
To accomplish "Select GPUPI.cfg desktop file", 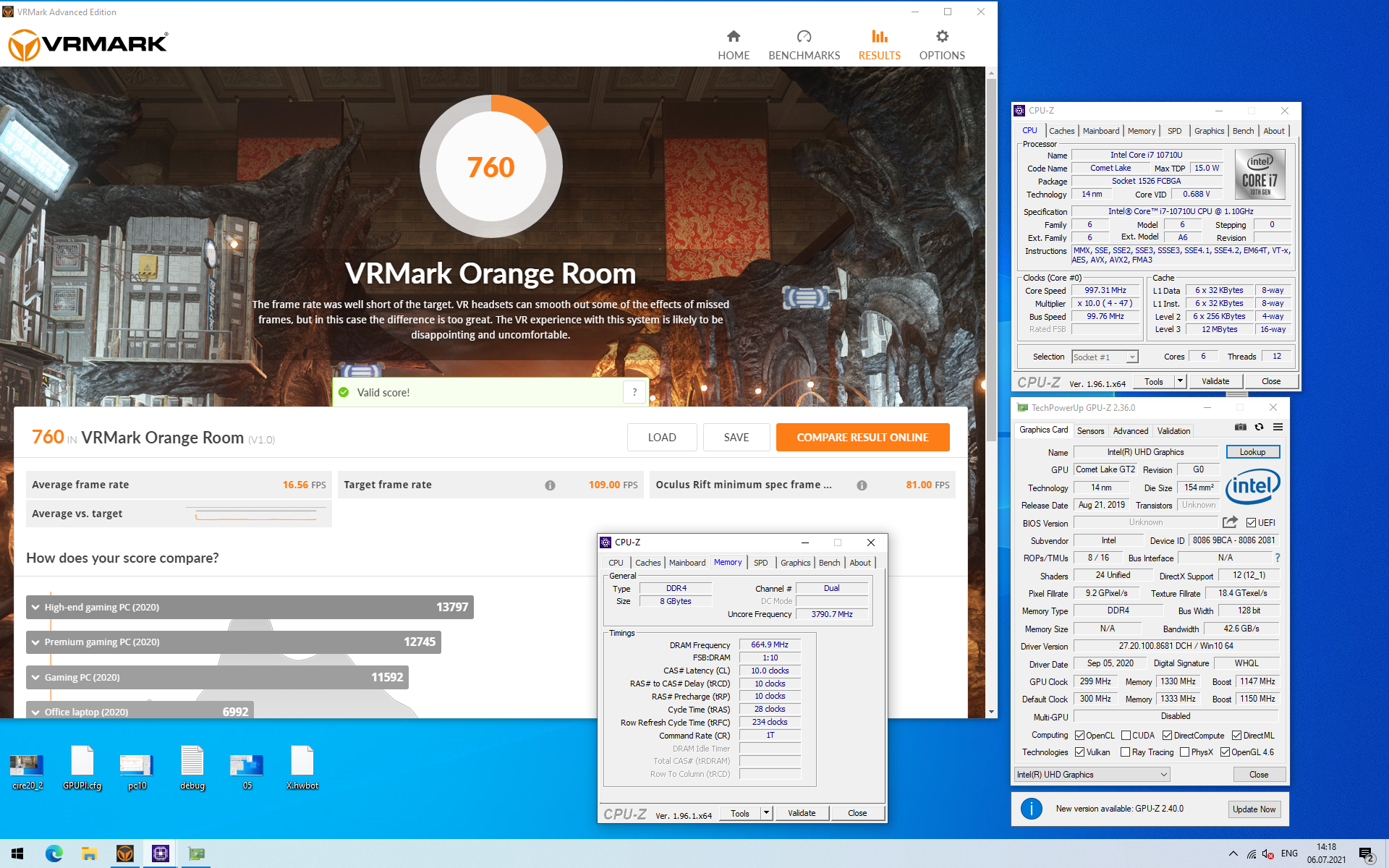I will [x=82, y=768].
